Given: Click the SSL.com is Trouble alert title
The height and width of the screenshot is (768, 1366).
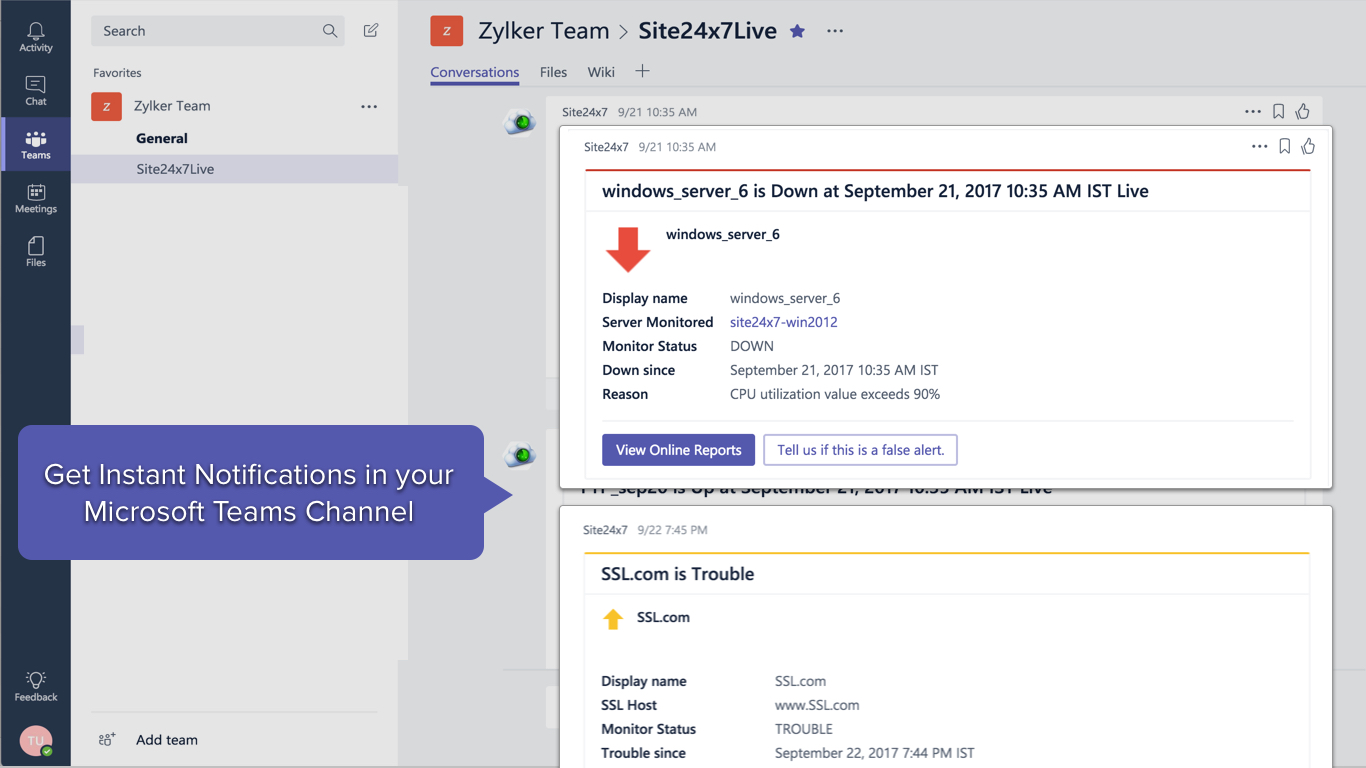Looking at the screenshot, I should tap(677, 574).
